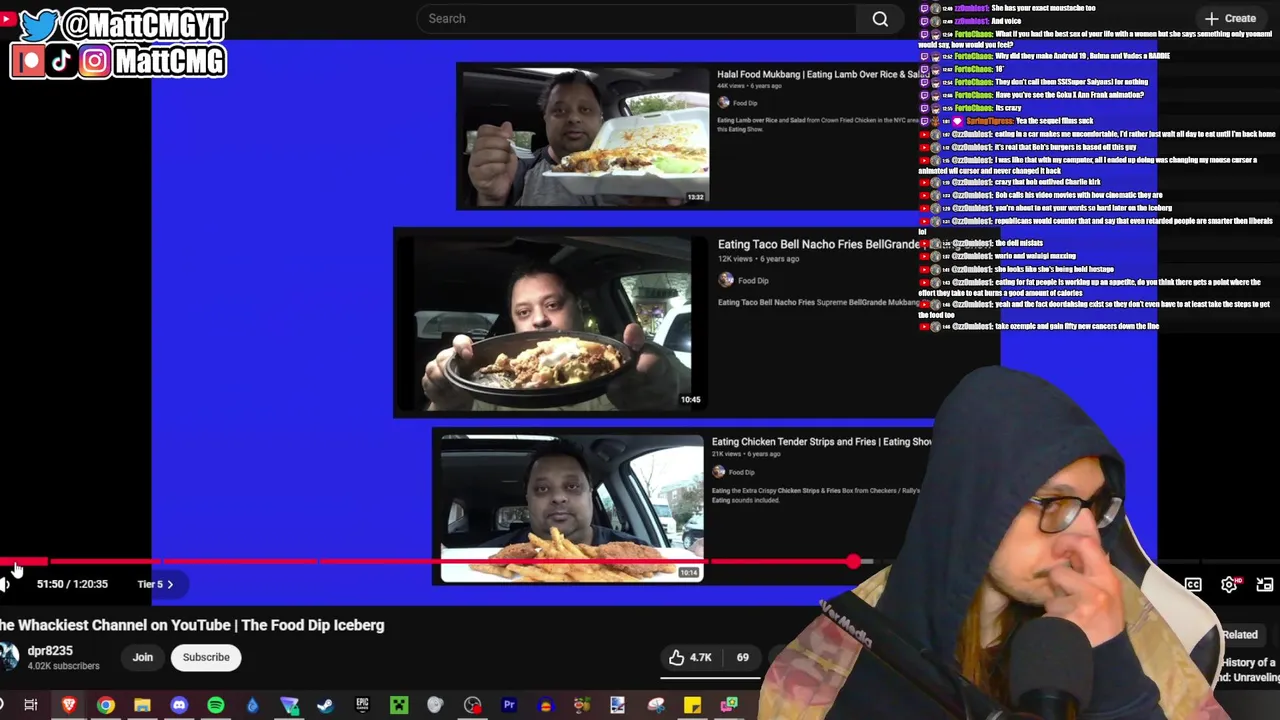Click Eating Chicken Tender Strips title text
This screenshot has height=720, width=1280.
point(820,441)
